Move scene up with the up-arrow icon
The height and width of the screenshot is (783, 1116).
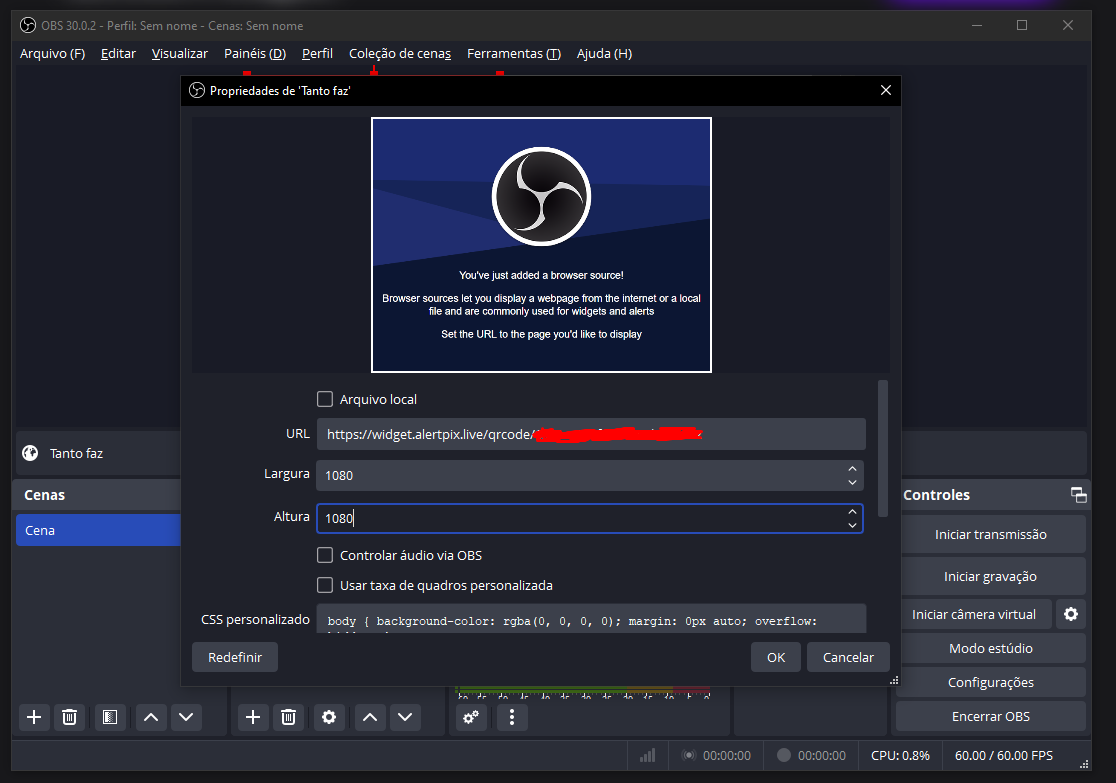[x=151, y=717]
